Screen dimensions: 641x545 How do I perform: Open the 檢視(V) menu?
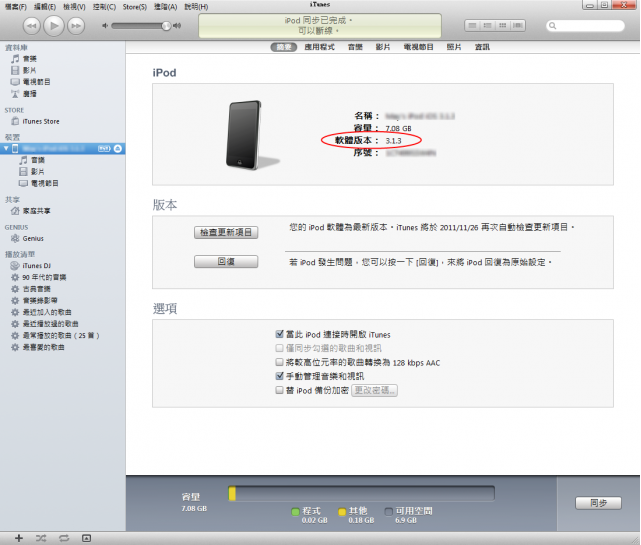74,7
